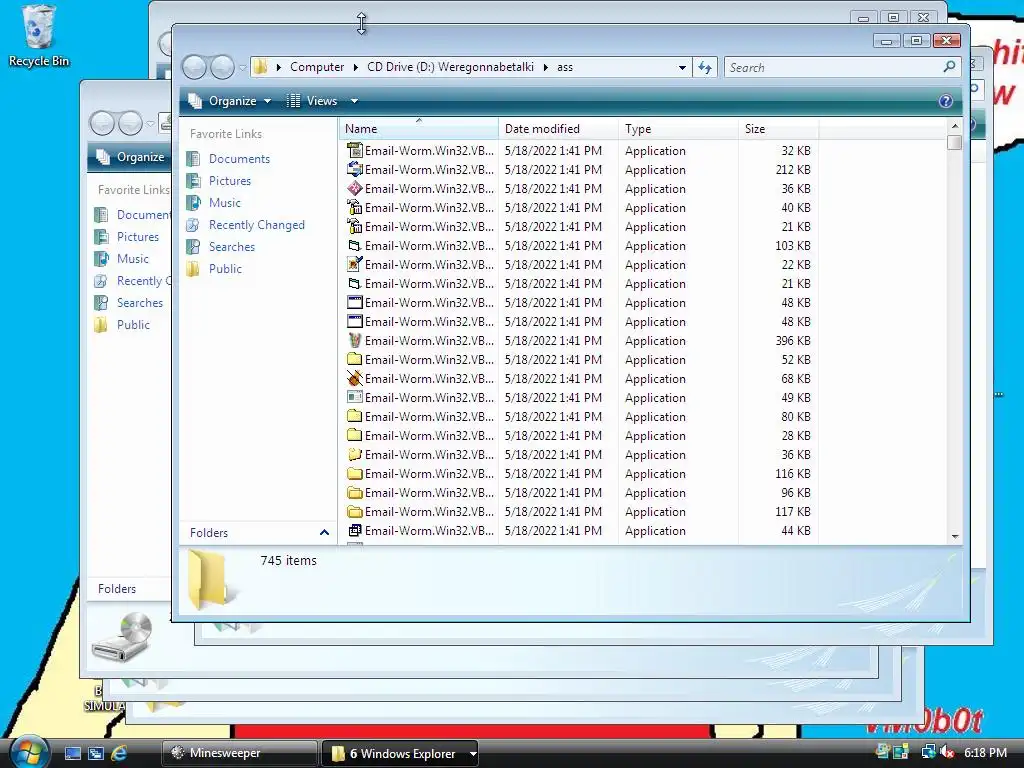Image resolution: width=1024 pixels, height=768 pixels.
Task: Open the recent pages dropdown beside nav arrows
Action: point(242,67)
